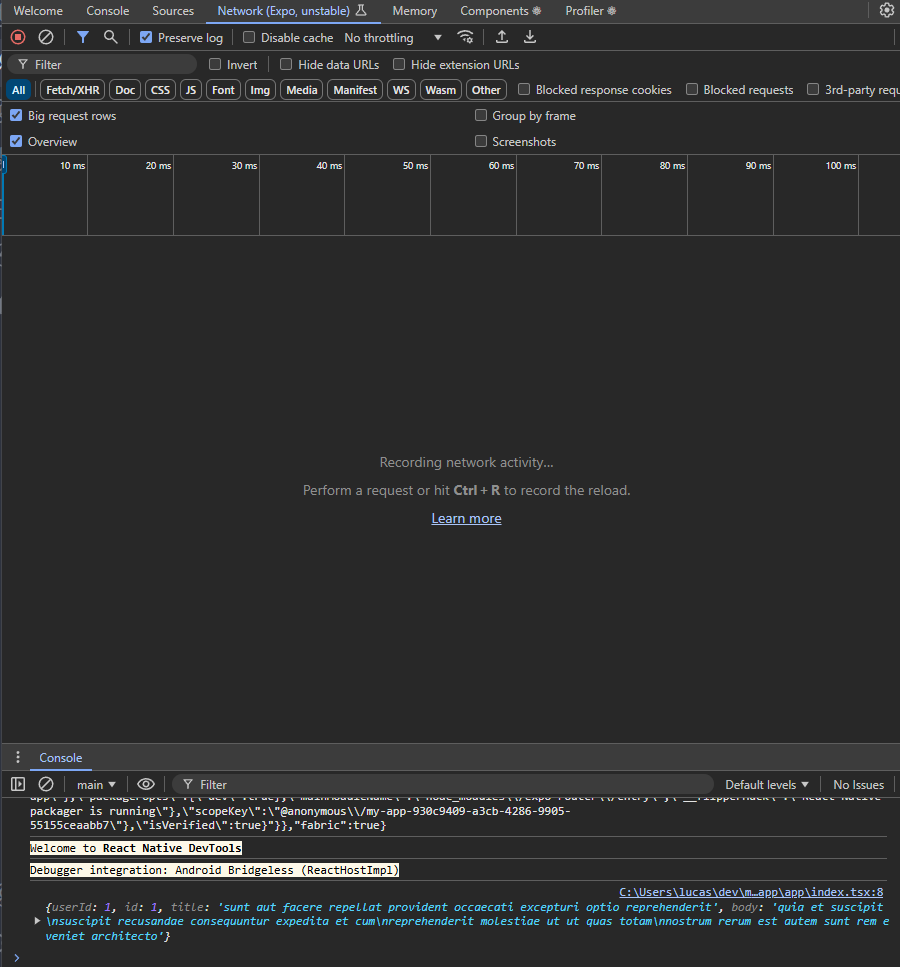900x967 pixels.
Task: Filter by Fetch/XHR requests
Action: pyautogui.click(x=73, y=90)
